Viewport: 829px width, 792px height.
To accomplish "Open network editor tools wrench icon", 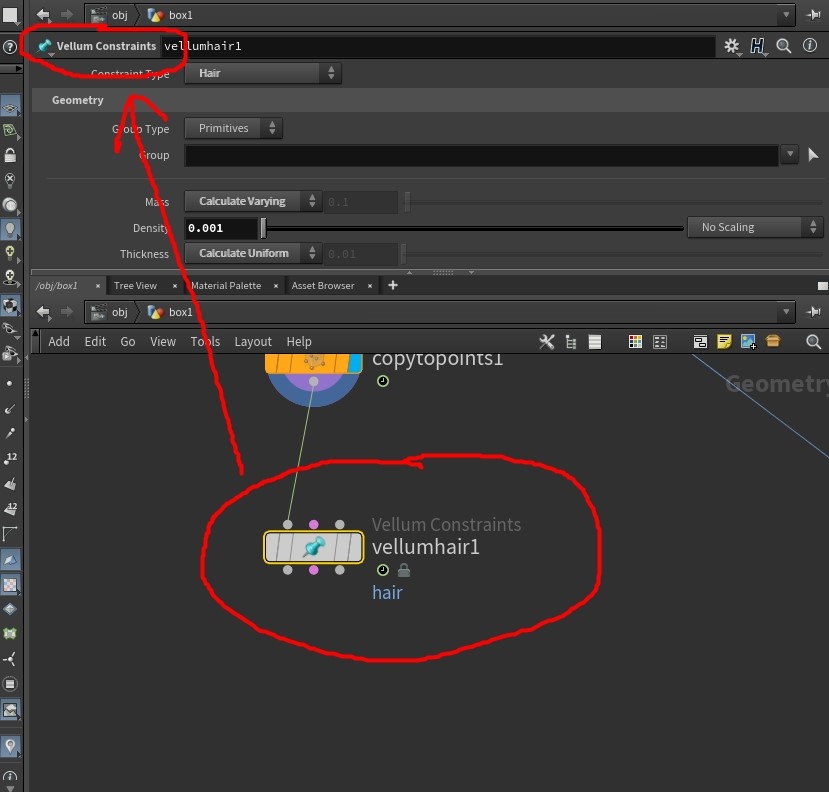I will [x=547, y=342].
